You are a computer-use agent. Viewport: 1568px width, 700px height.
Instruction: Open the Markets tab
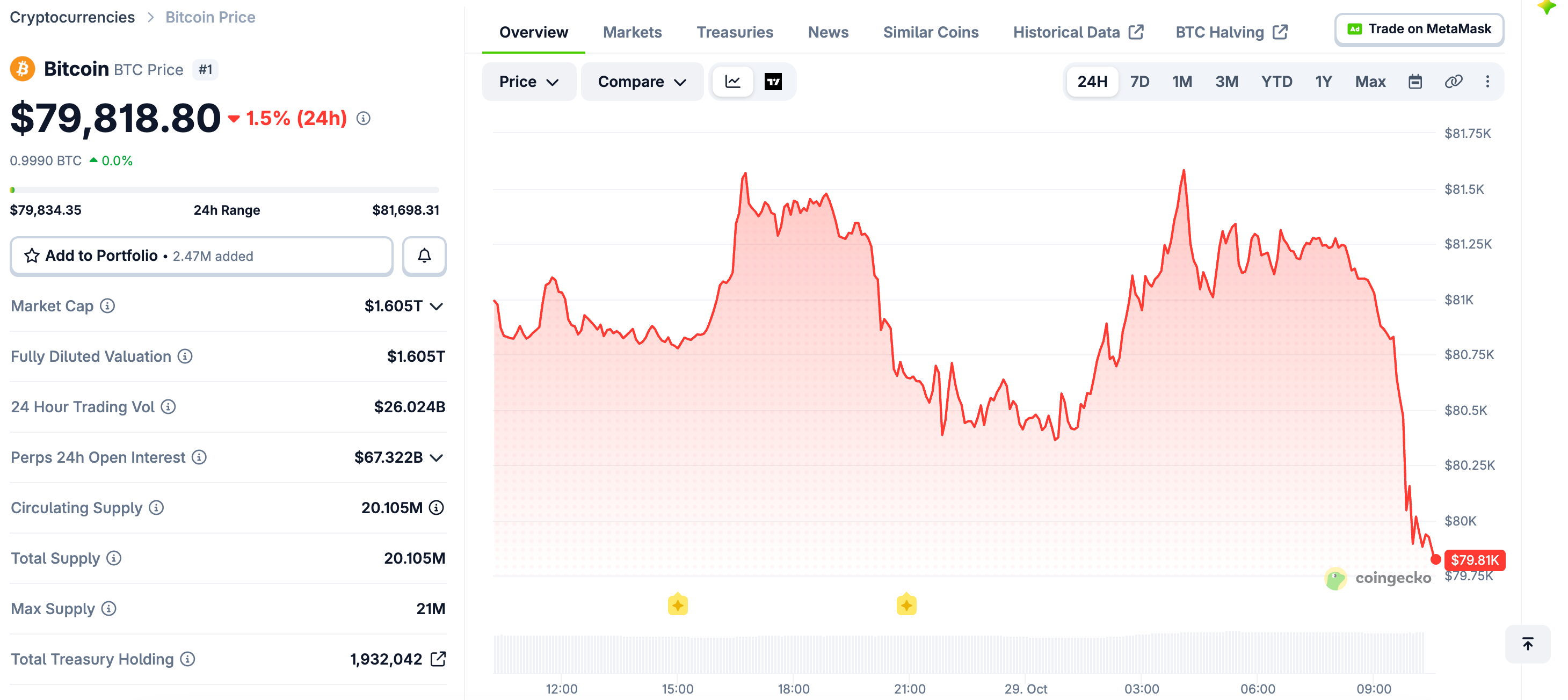tap(632, 32)
